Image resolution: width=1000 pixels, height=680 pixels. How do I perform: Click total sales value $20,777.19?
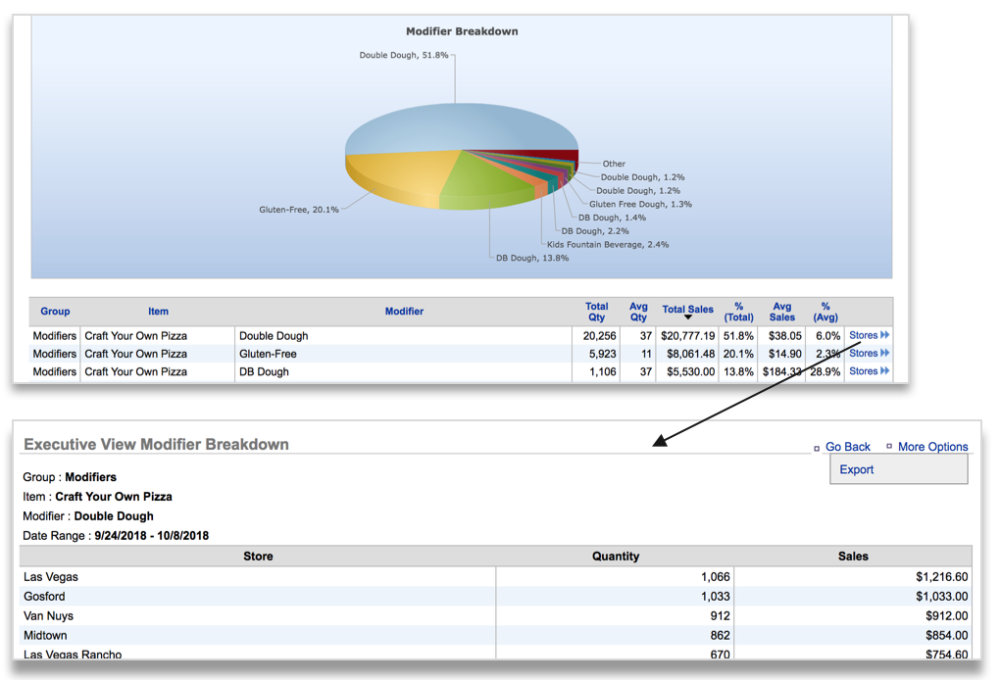[x=688, y=336]
